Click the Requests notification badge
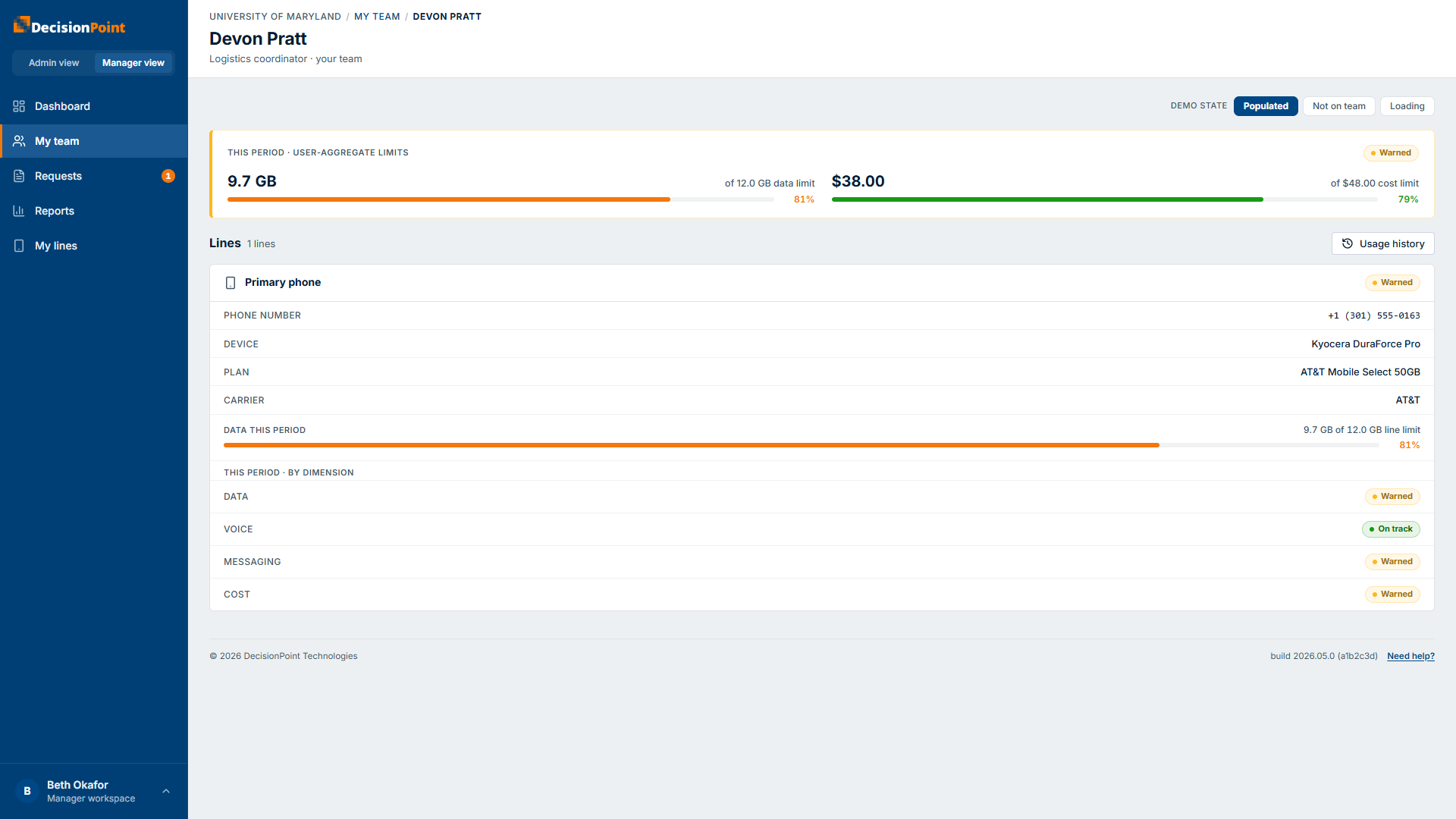1456x819 pixels. (168, 176)
